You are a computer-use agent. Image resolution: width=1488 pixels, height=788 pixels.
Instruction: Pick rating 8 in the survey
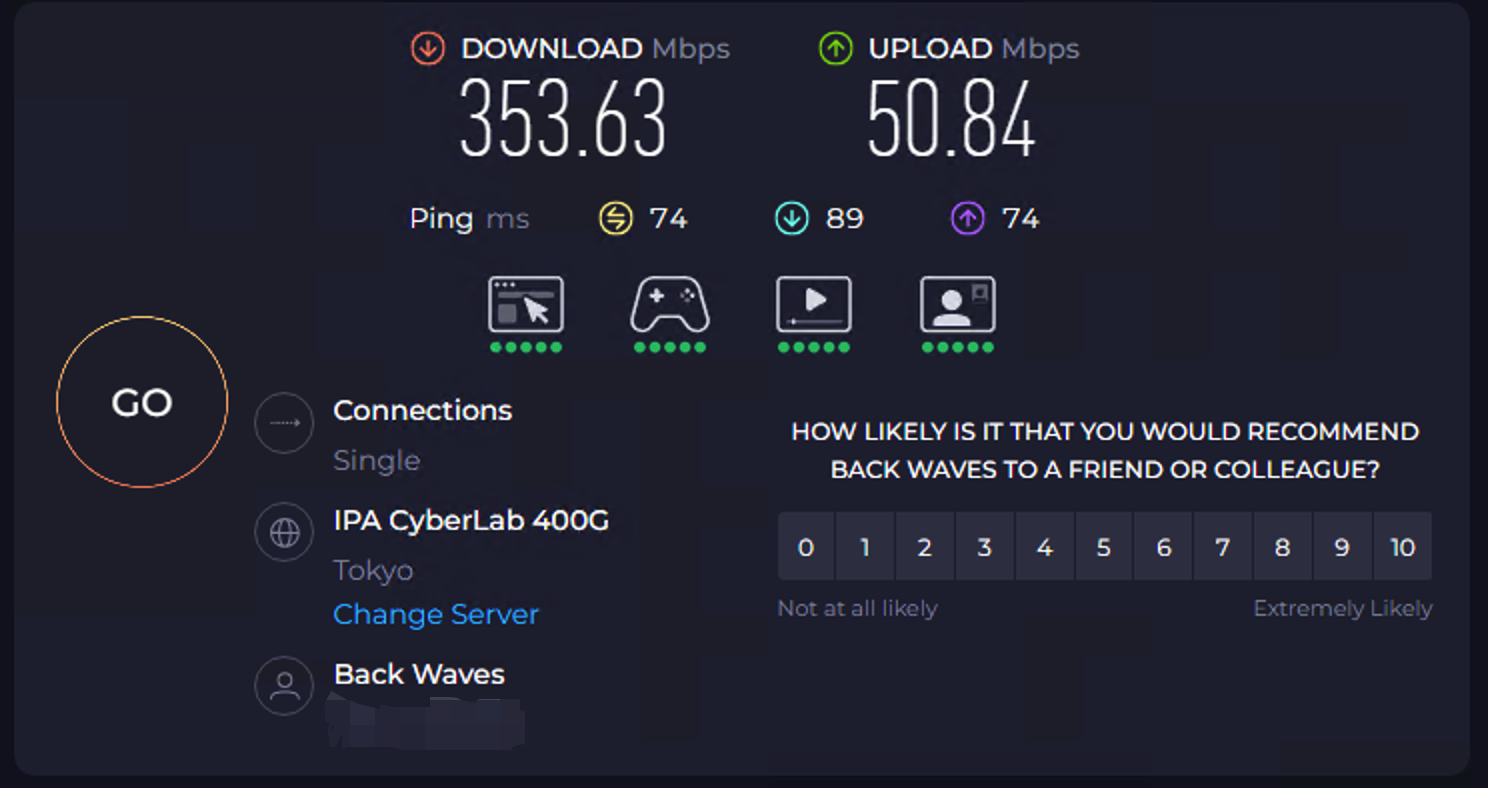1282,547
